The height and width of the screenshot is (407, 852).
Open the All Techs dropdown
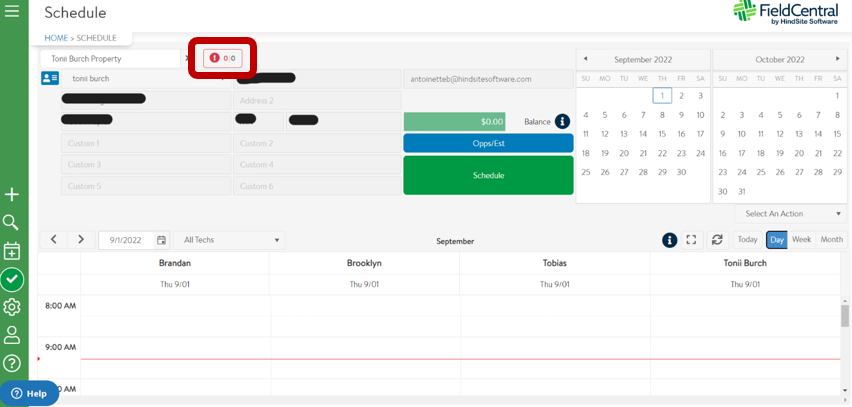229,240
